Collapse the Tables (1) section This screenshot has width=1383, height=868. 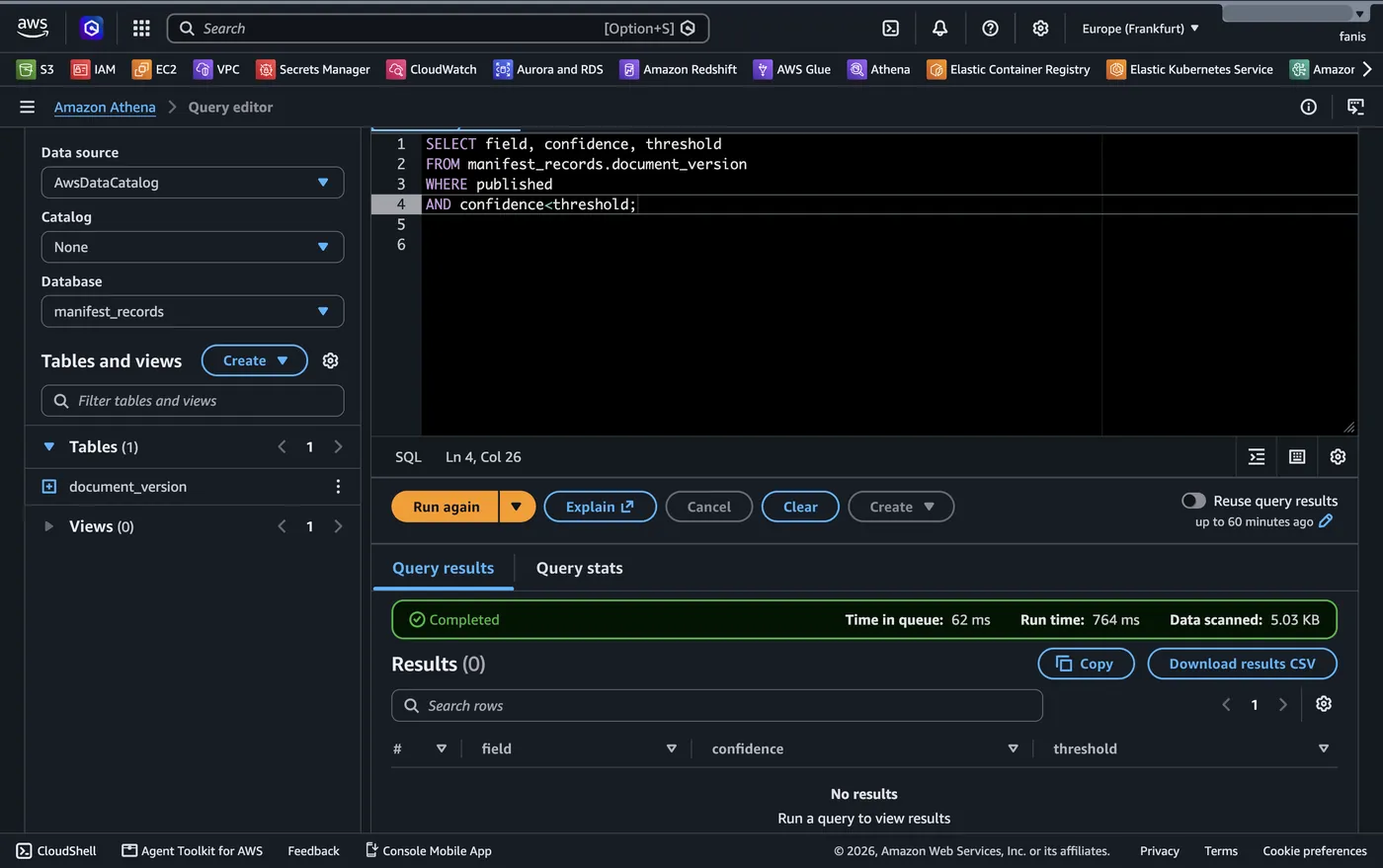pyautogui.click(x=49, y=446)
